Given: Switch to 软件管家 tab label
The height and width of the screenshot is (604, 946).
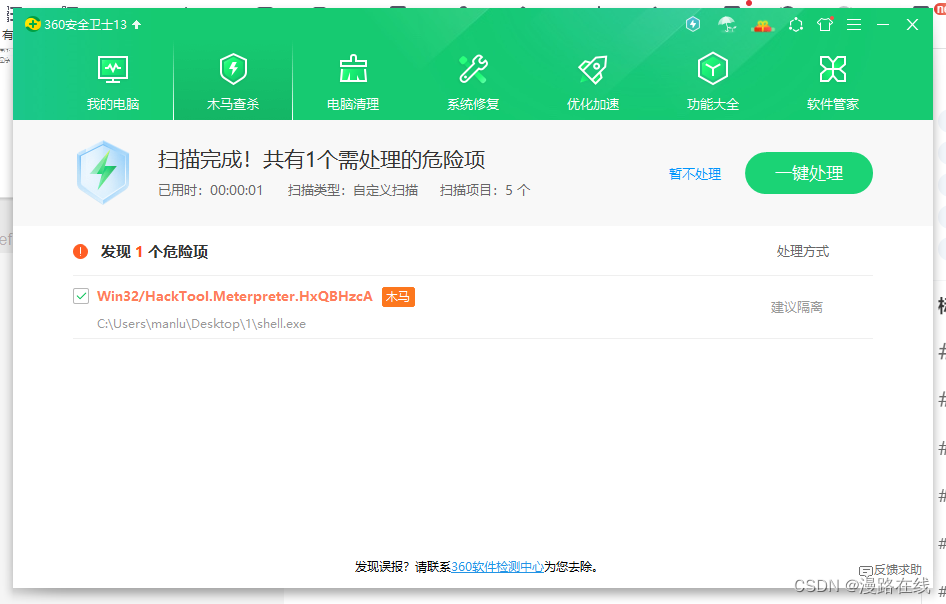Looking at the screenshot, I should coord(833,104).
